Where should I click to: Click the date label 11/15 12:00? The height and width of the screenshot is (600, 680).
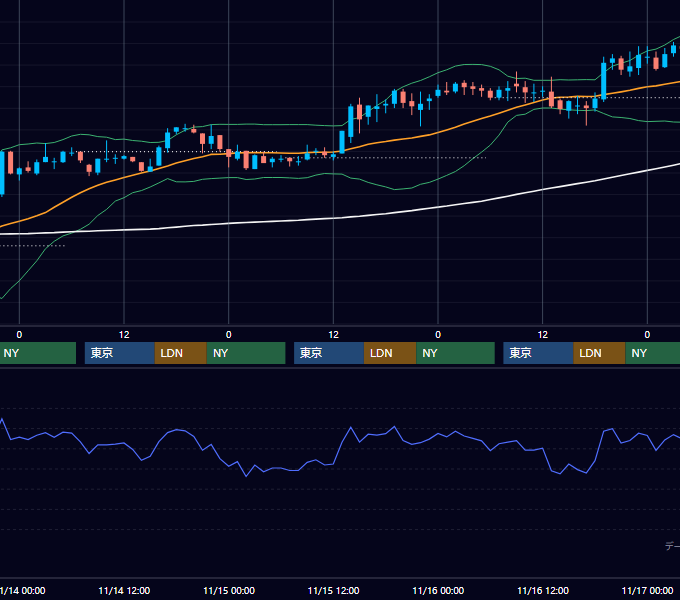coord(333,590)
